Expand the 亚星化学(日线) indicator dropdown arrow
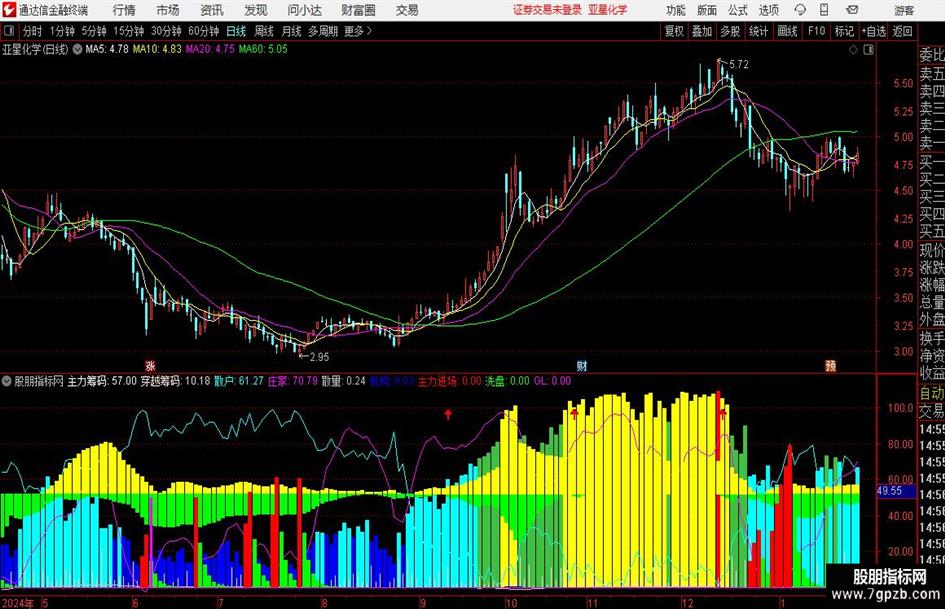The image size is (945, 609). pos(77,49)
